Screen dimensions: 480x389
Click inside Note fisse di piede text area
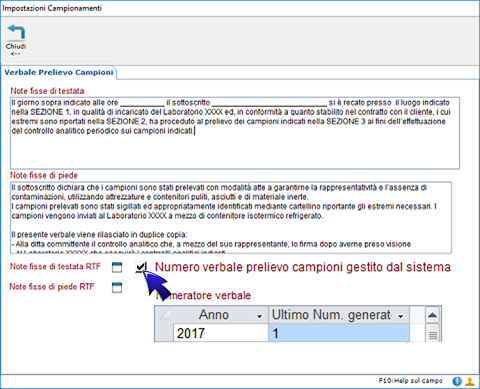click(x=231, y=218)
